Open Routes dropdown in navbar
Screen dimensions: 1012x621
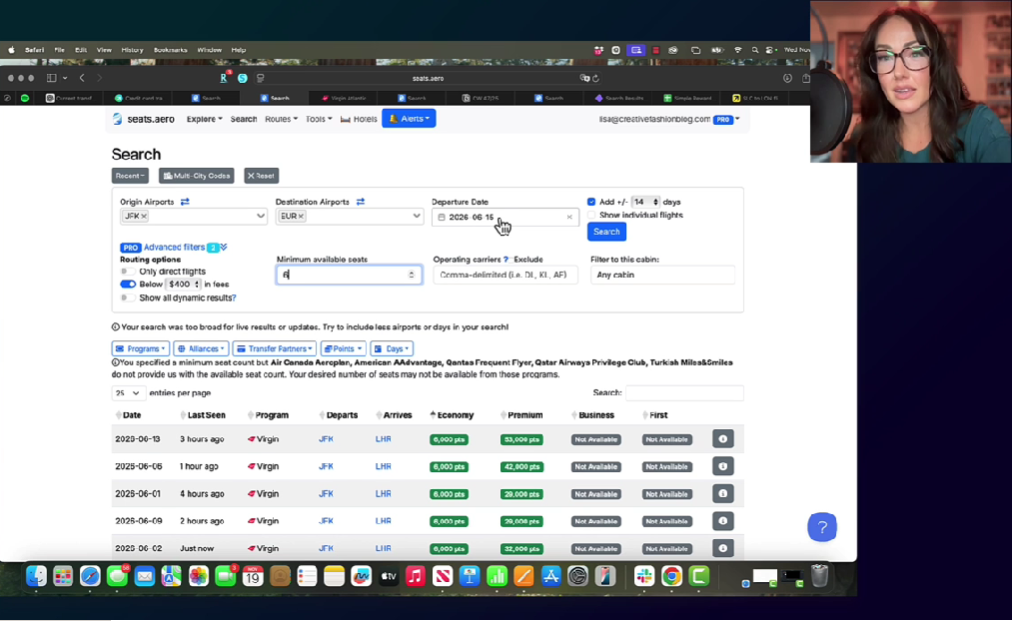(x=281, y=119)
